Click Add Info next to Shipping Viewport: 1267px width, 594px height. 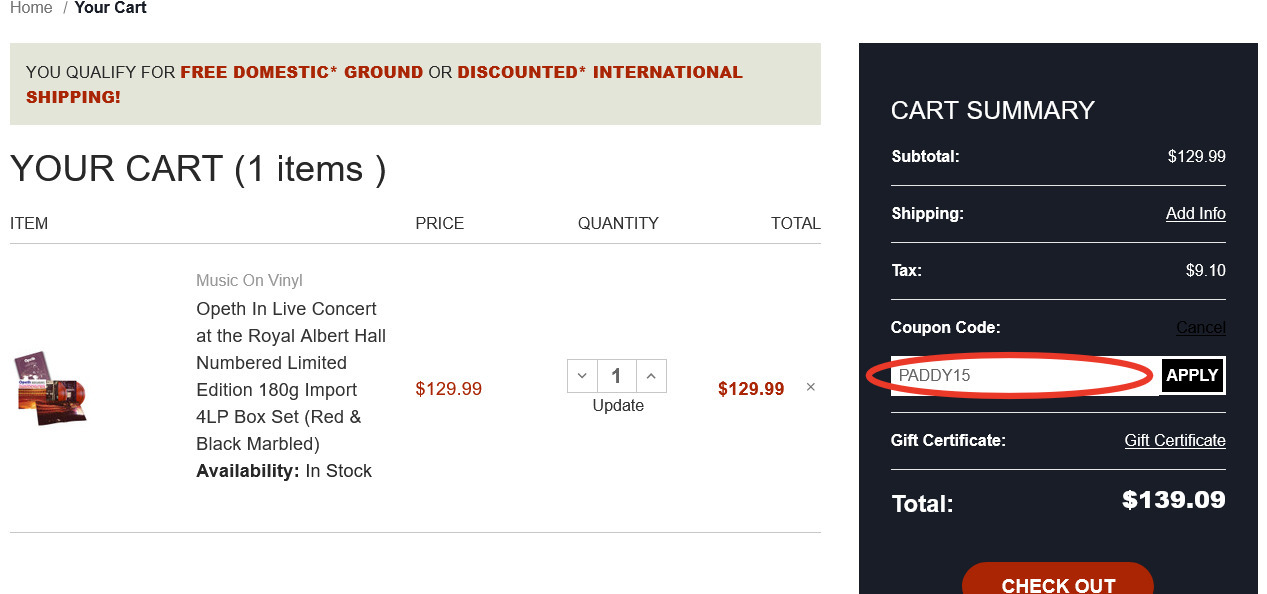1195,213
